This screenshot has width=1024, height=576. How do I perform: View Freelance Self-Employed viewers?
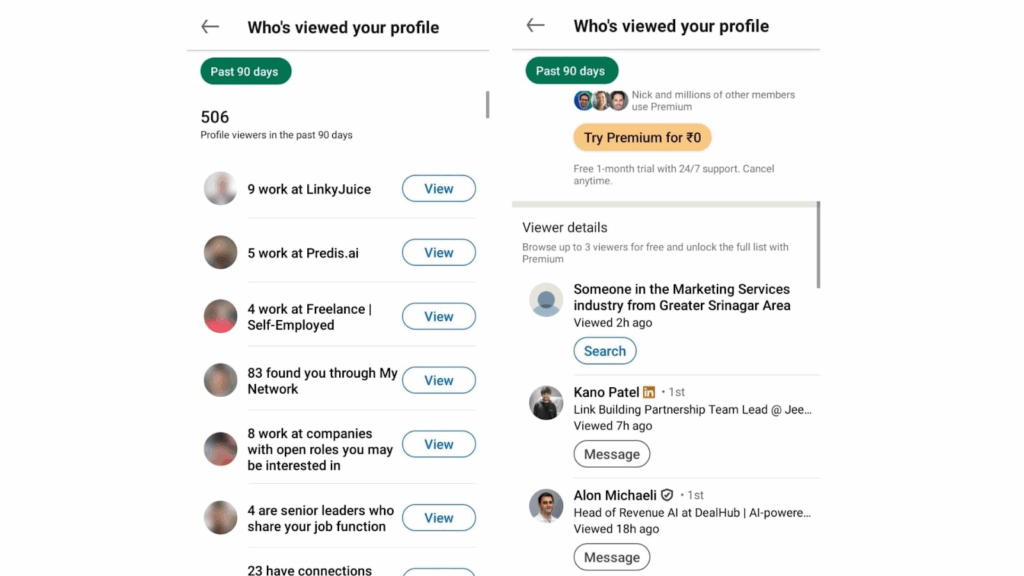[x=438, y=317]
